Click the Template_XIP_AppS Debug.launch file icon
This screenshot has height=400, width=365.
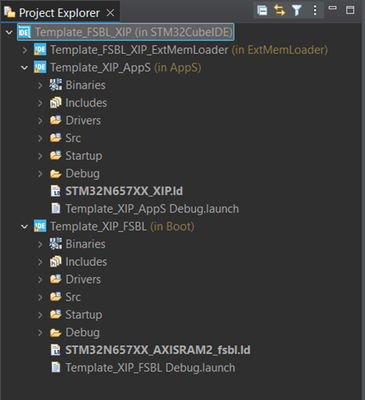point(55,209)
